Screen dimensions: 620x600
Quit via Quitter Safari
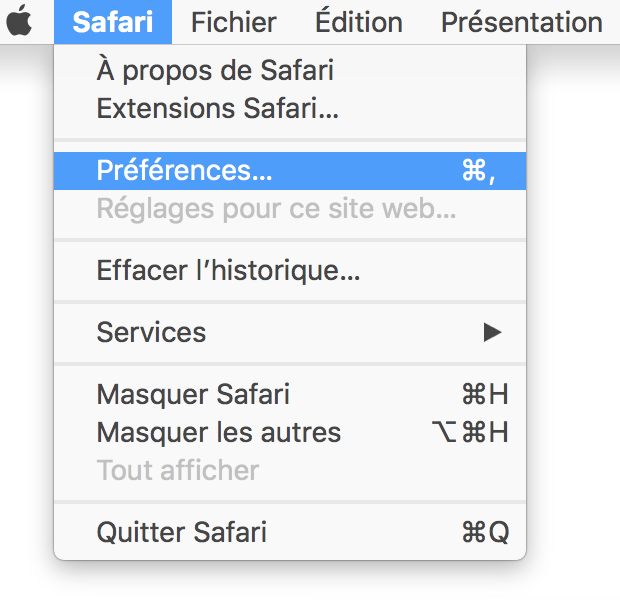[181, 532]
